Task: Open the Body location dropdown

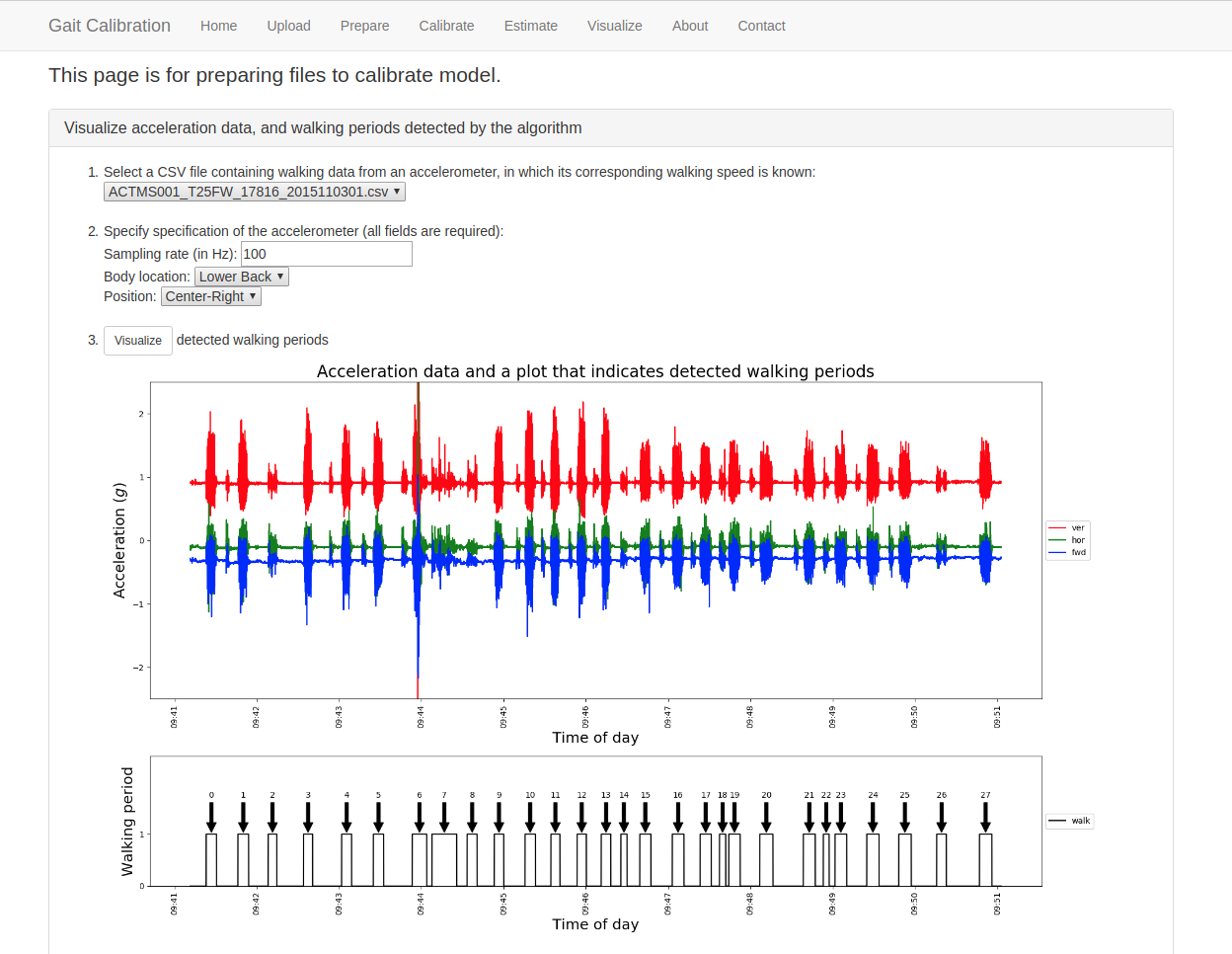Action: (x=242, y=277)
